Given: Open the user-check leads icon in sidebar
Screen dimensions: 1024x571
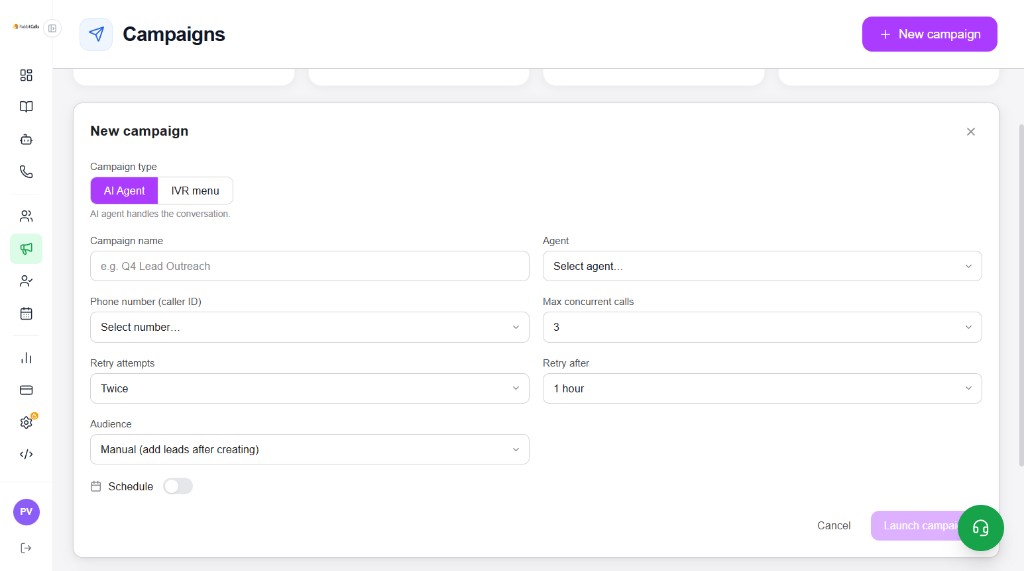Looking at the screenshot, I should click(x=26, y=281).
